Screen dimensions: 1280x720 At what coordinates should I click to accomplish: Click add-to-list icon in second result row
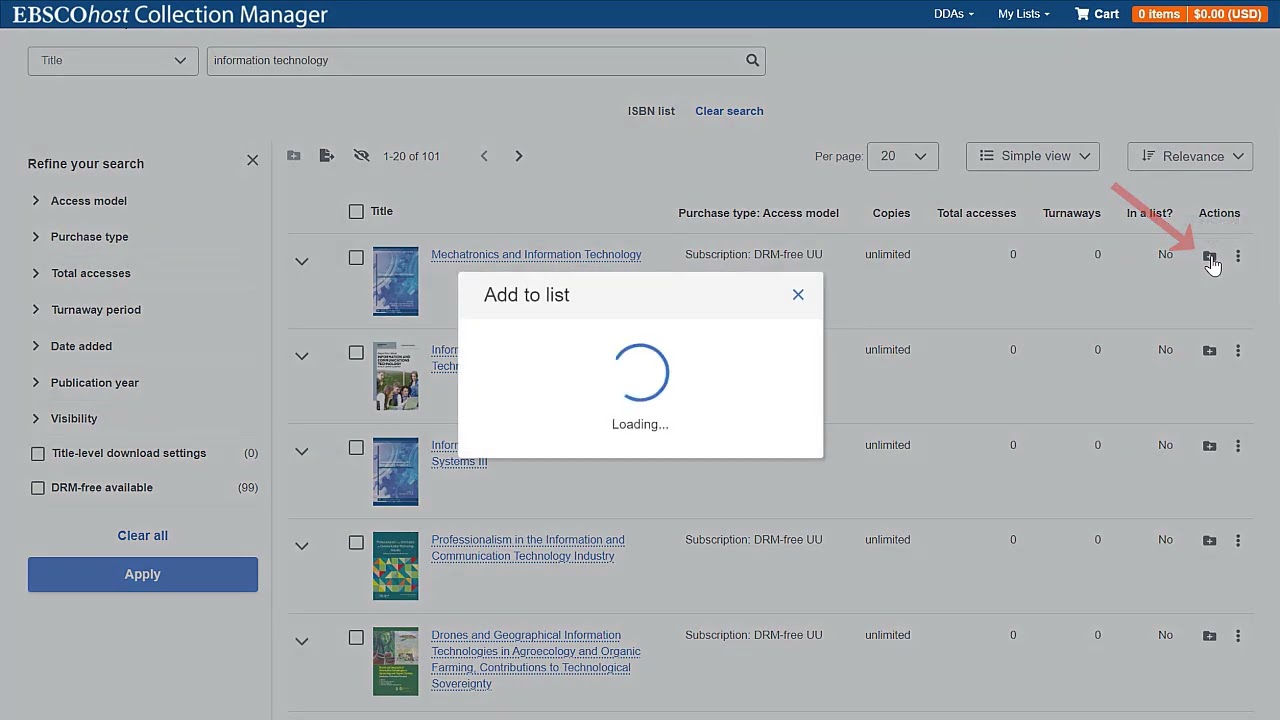pos(1209,351)
